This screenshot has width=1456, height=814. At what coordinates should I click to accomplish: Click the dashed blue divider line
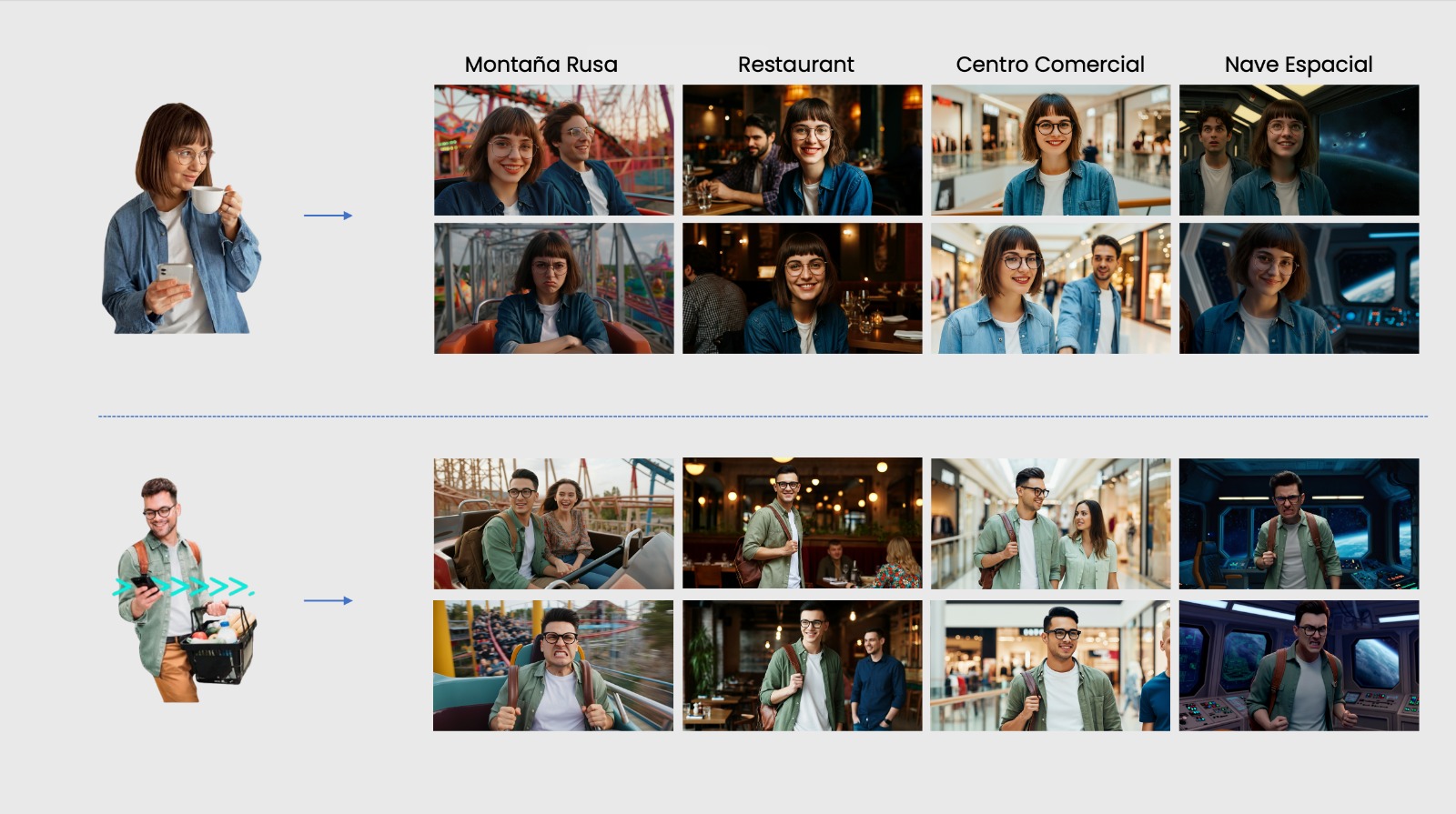click(763, 417)
